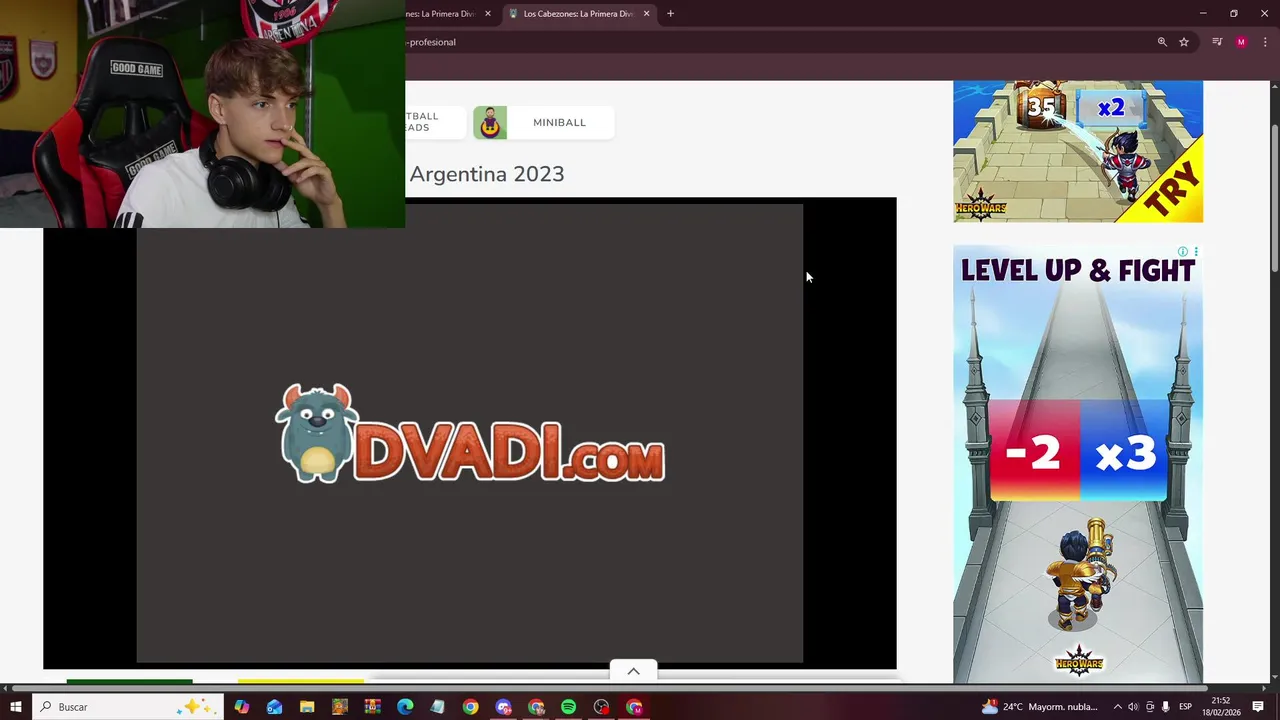This screenshot has height=720, width=1280.
Task: Click the red -2 gate in ad
Action: 1034,453
